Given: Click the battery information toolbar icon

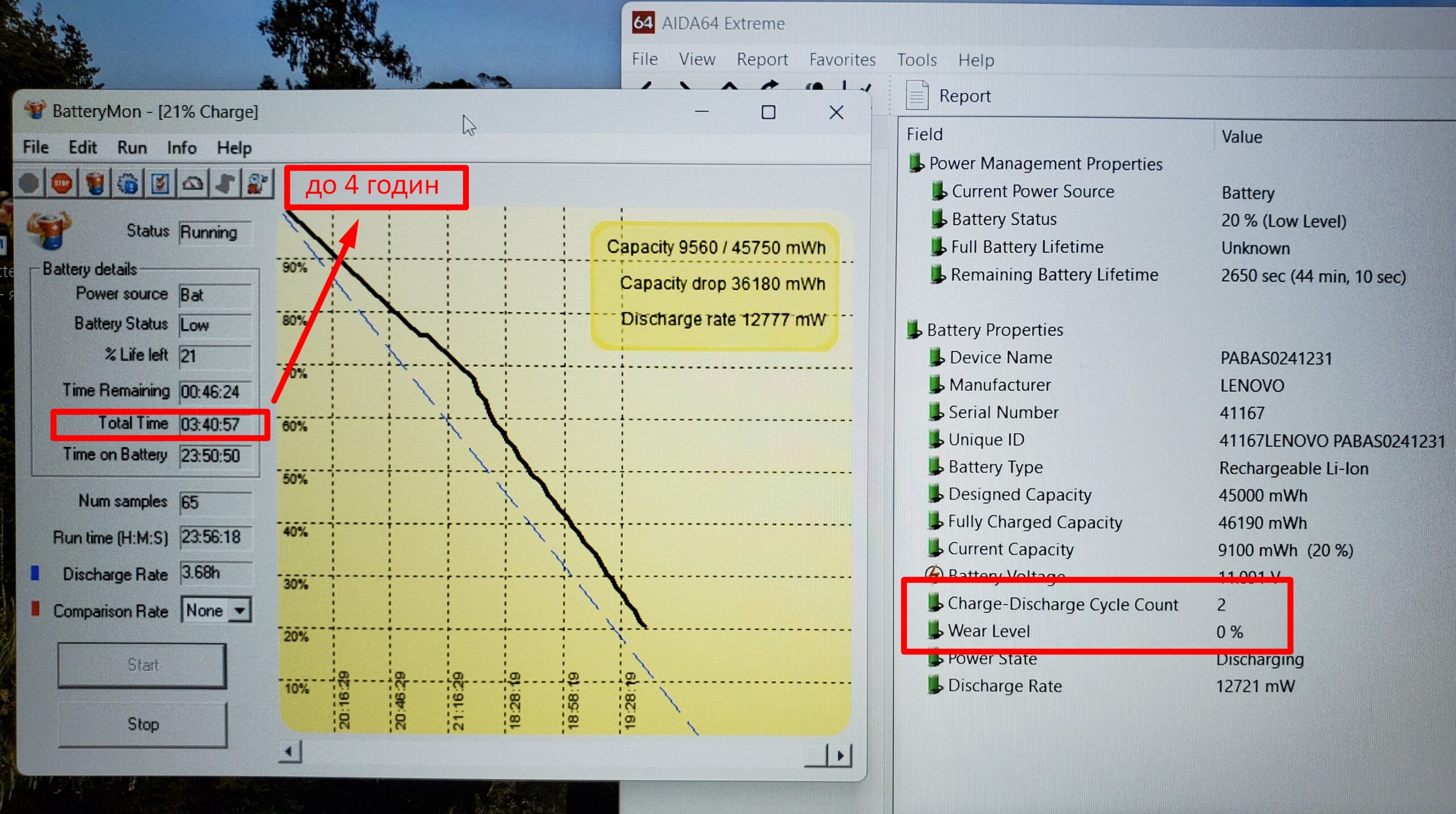Looking at the screenshot, I should (x=95, y=184).
